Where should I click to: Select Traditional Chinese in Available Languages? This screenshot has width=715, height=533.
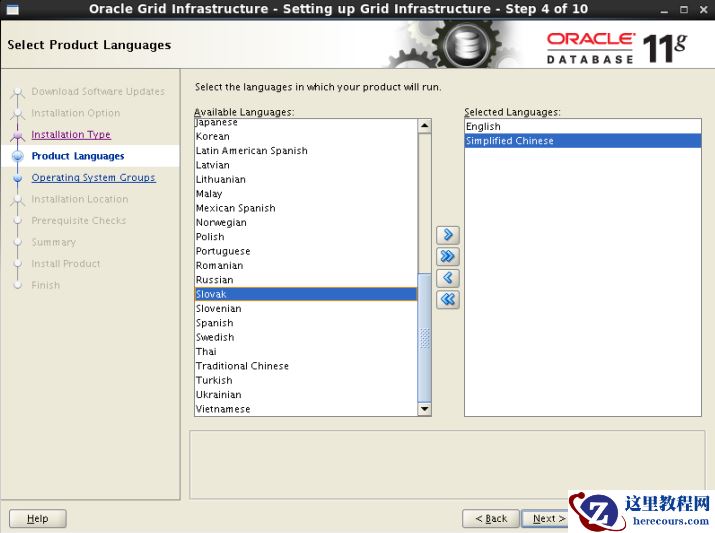(x=306, y=366)
